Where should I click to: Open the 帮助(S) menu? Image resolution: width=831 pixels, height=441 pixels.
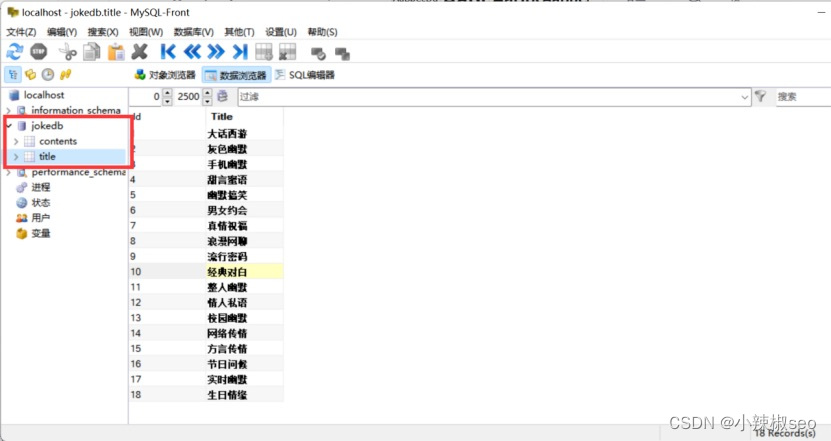point(322,32)
